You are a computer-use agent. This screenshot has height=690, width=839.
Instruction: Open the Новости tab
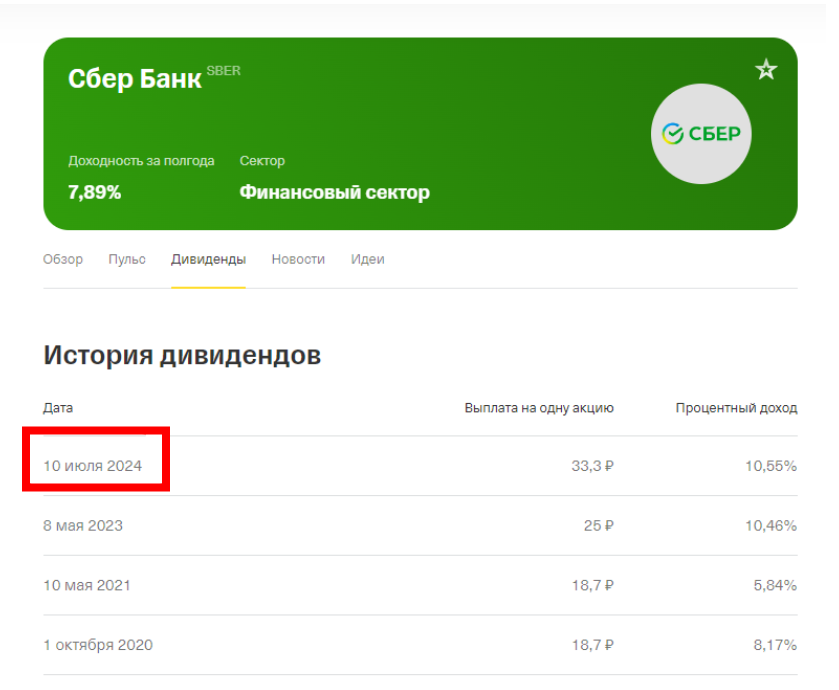tap(298, 259)
